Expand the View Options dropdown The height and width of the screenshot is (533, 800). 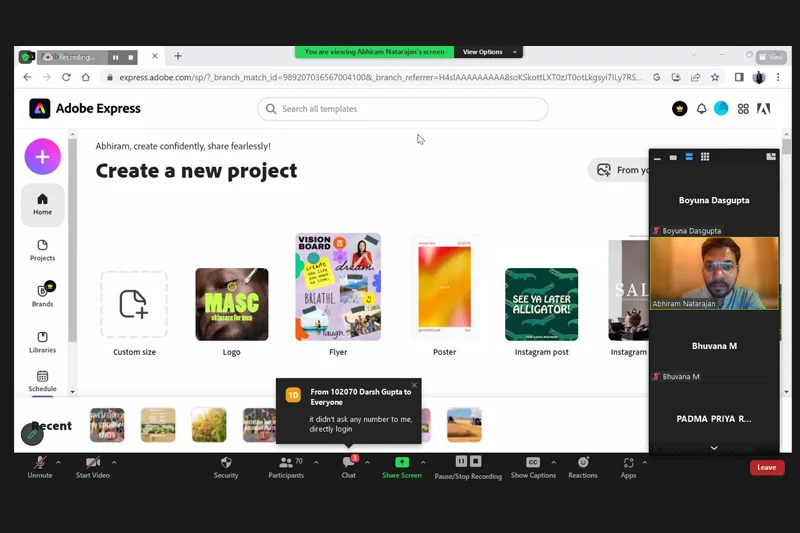[489, 52]
